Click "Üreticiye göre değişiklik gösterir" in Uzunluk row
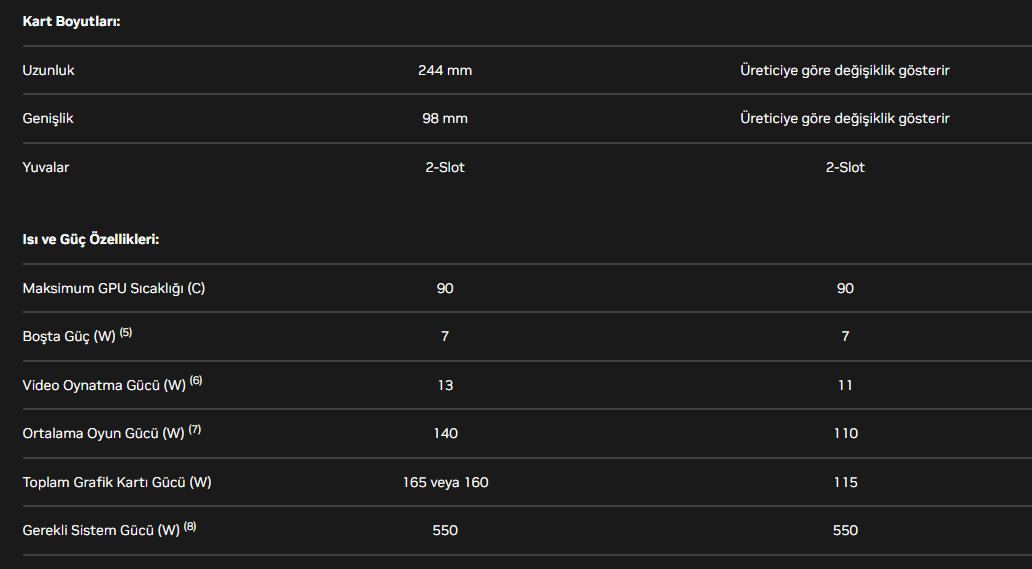The height and width of the screenshot is (569, 1032). 845,71
